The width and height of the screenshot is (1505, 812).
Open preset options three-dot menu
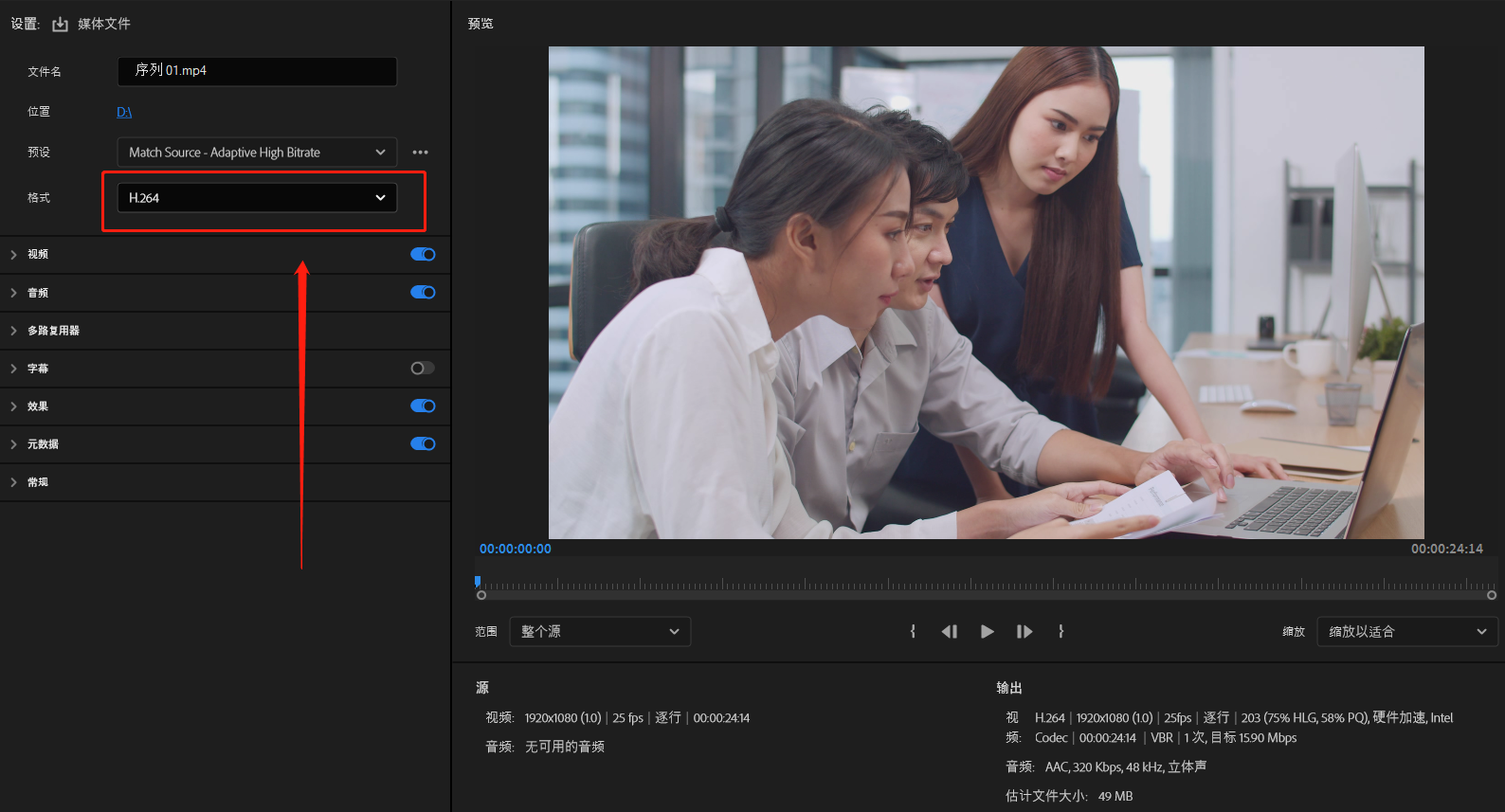(420, 153)
